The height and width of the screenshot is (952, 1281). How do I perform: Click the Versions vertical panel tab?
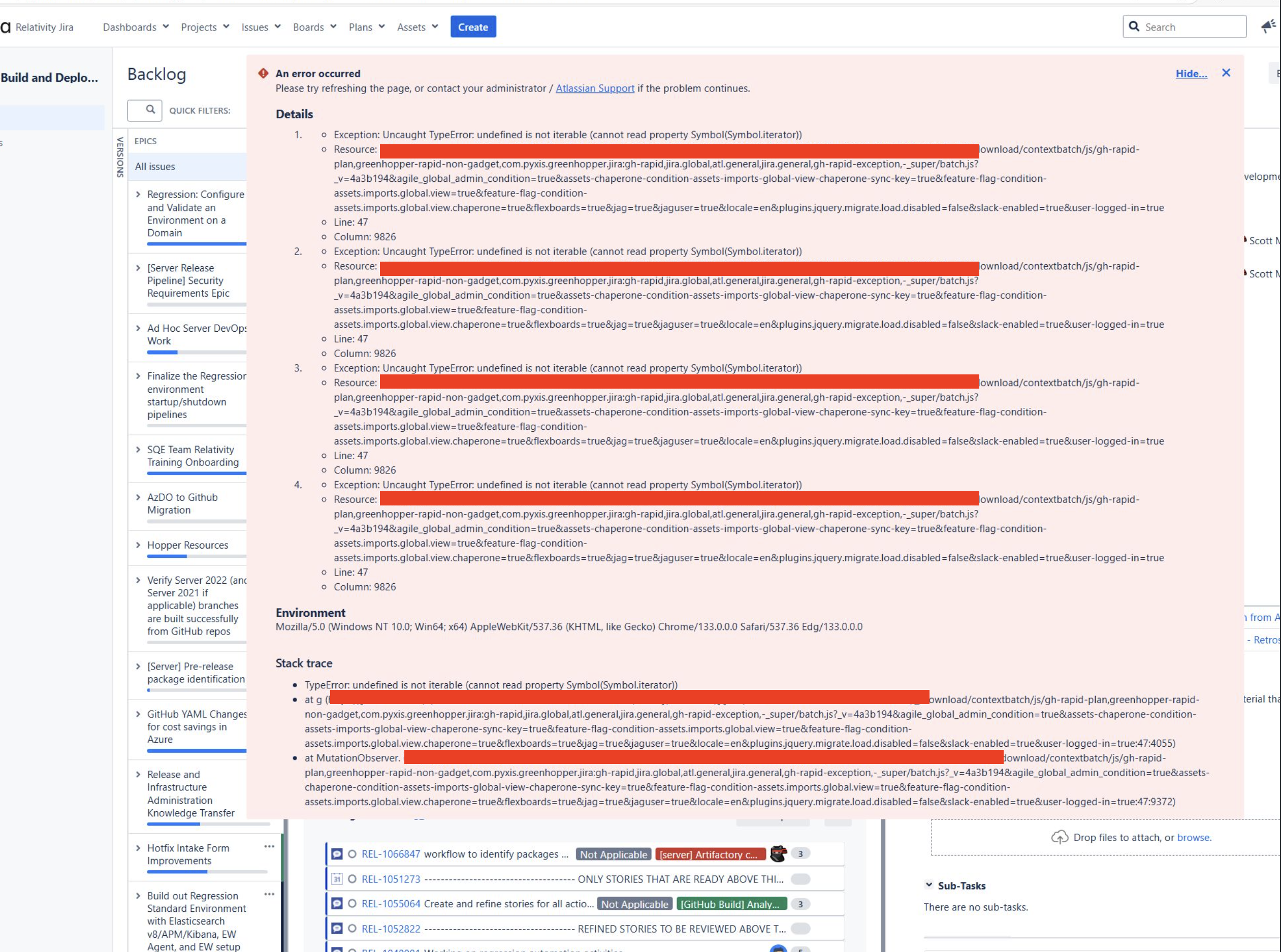pyautogui.click(x=120, y=157)
